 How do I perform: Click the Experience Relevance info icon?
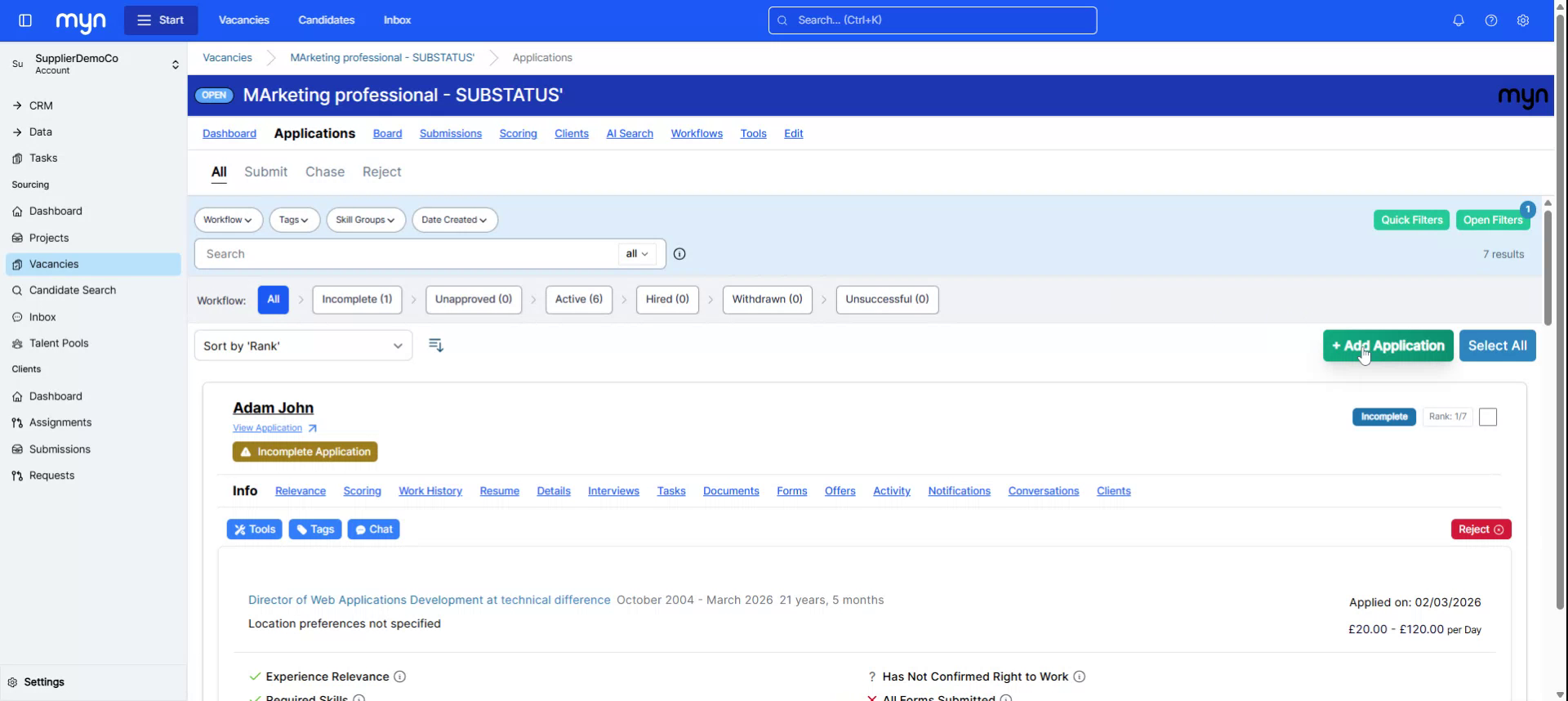(400, 676)
